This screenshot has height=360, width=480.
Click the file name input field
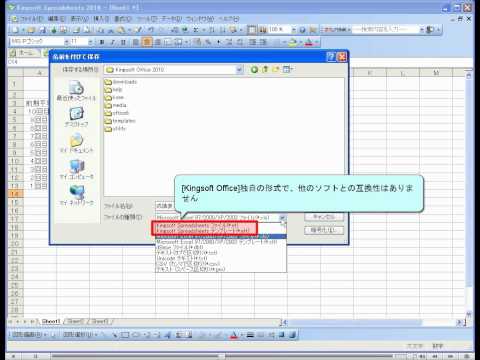[x=166, y=206]
